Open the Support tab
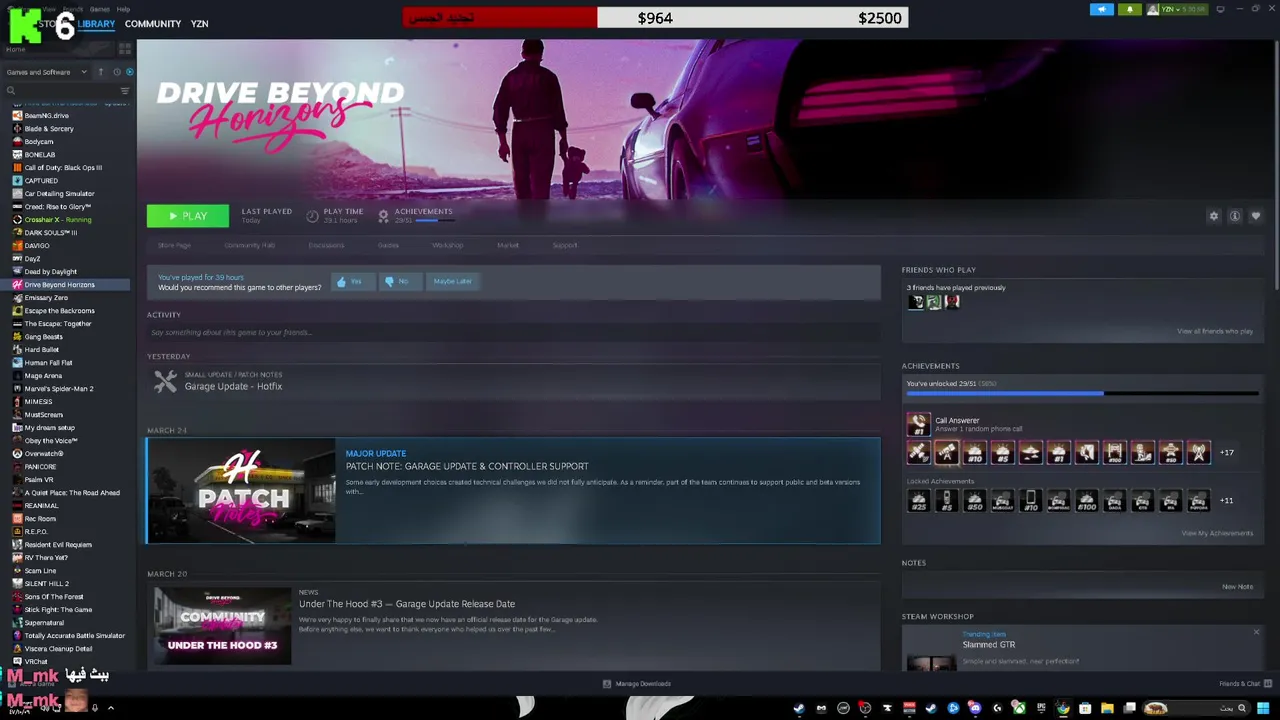Viewport: 1280px width, 720px height. (x=565, y=245)
